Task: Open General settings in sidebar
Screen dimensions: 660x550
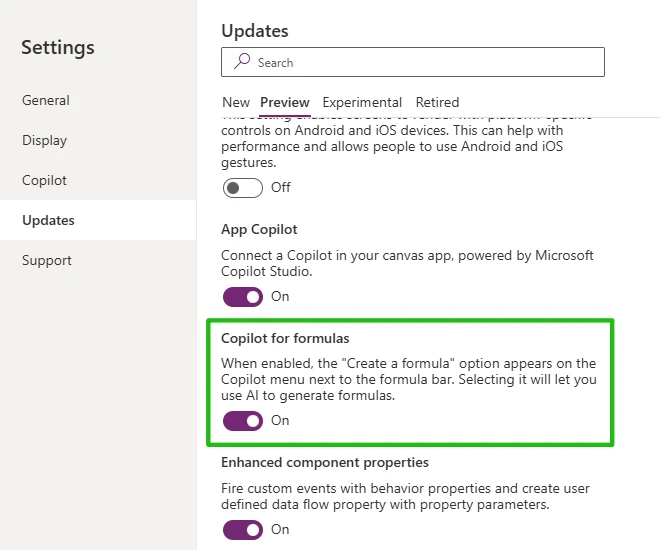Action: [46, 100]
